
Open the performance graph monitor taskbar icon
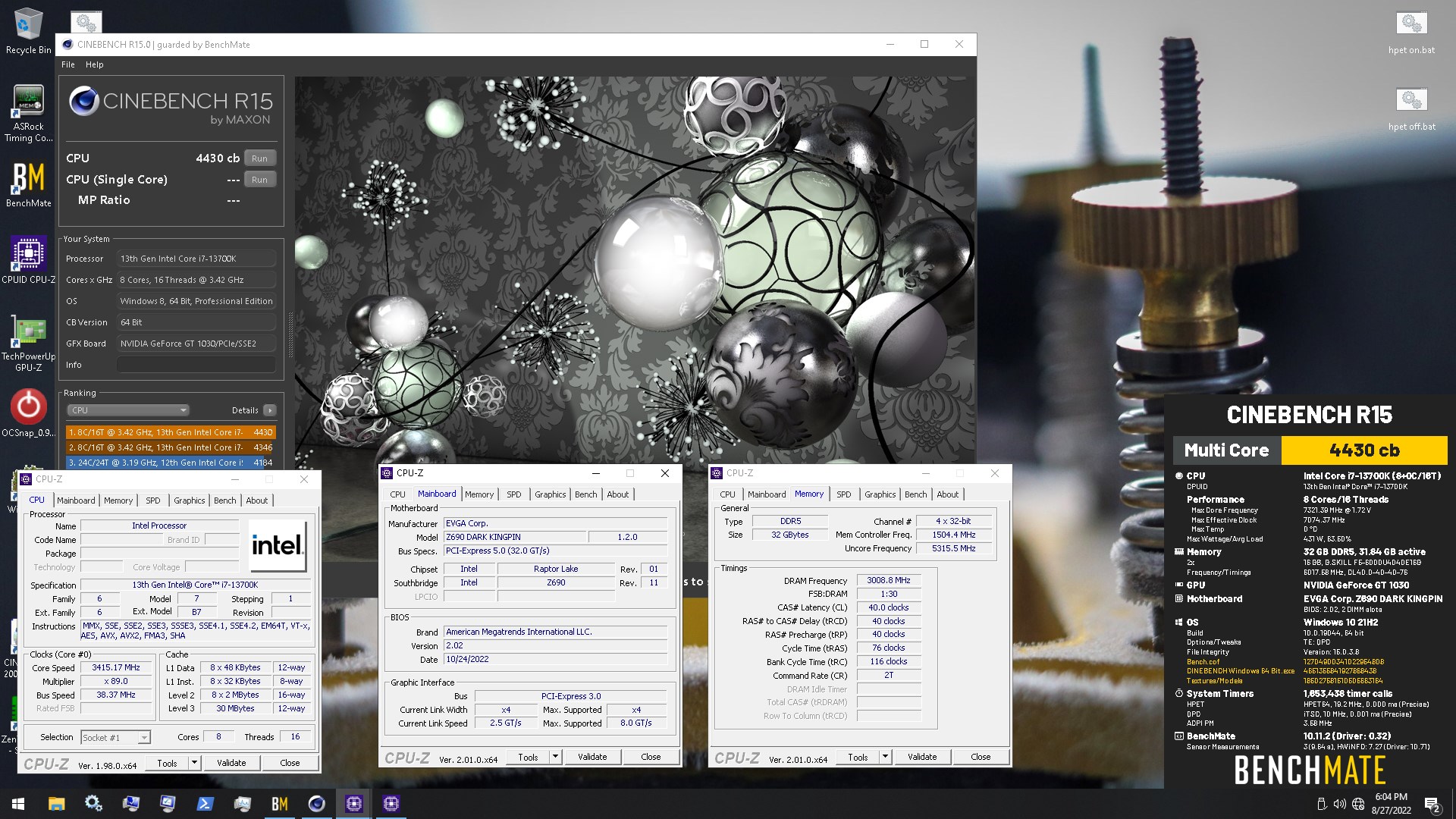(242, 804)
